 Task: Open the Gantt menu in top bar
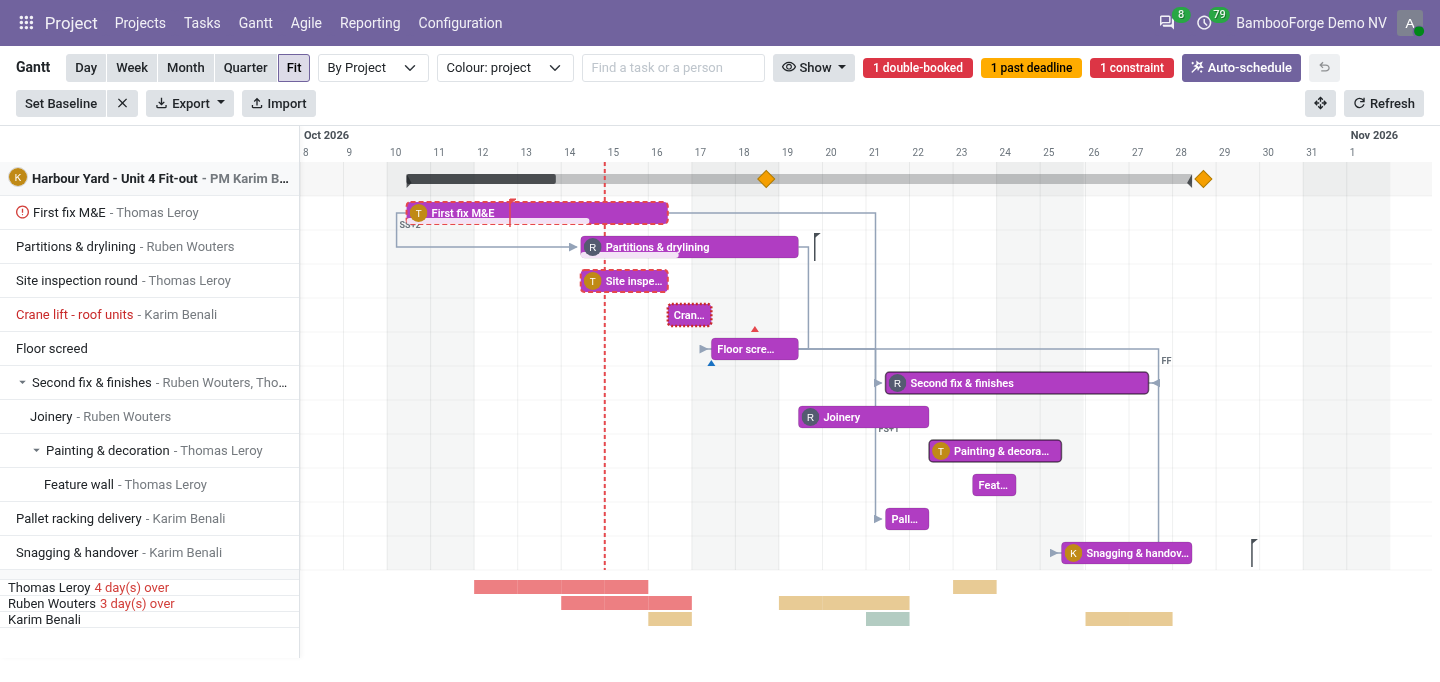[x=256, y=23]
